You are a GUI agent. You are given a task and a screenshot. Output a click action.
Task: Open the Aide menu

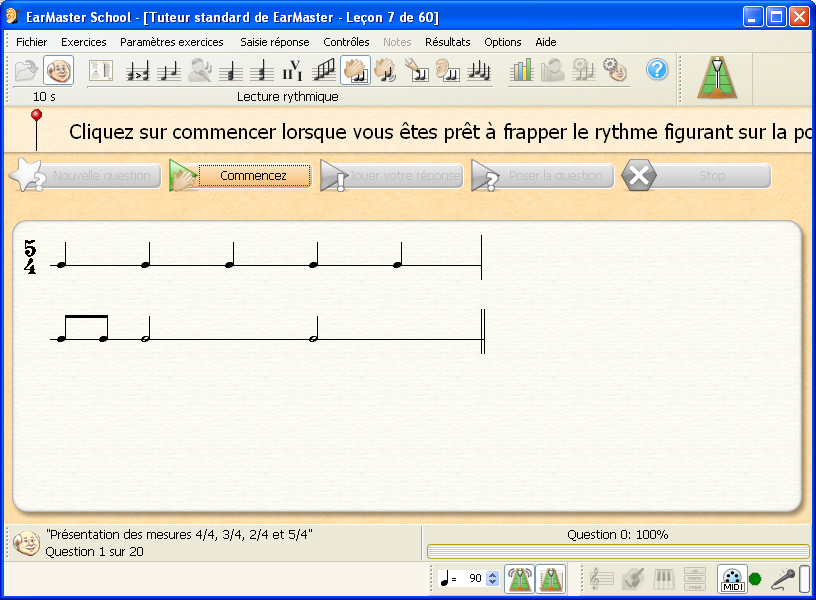pos(546,42)
